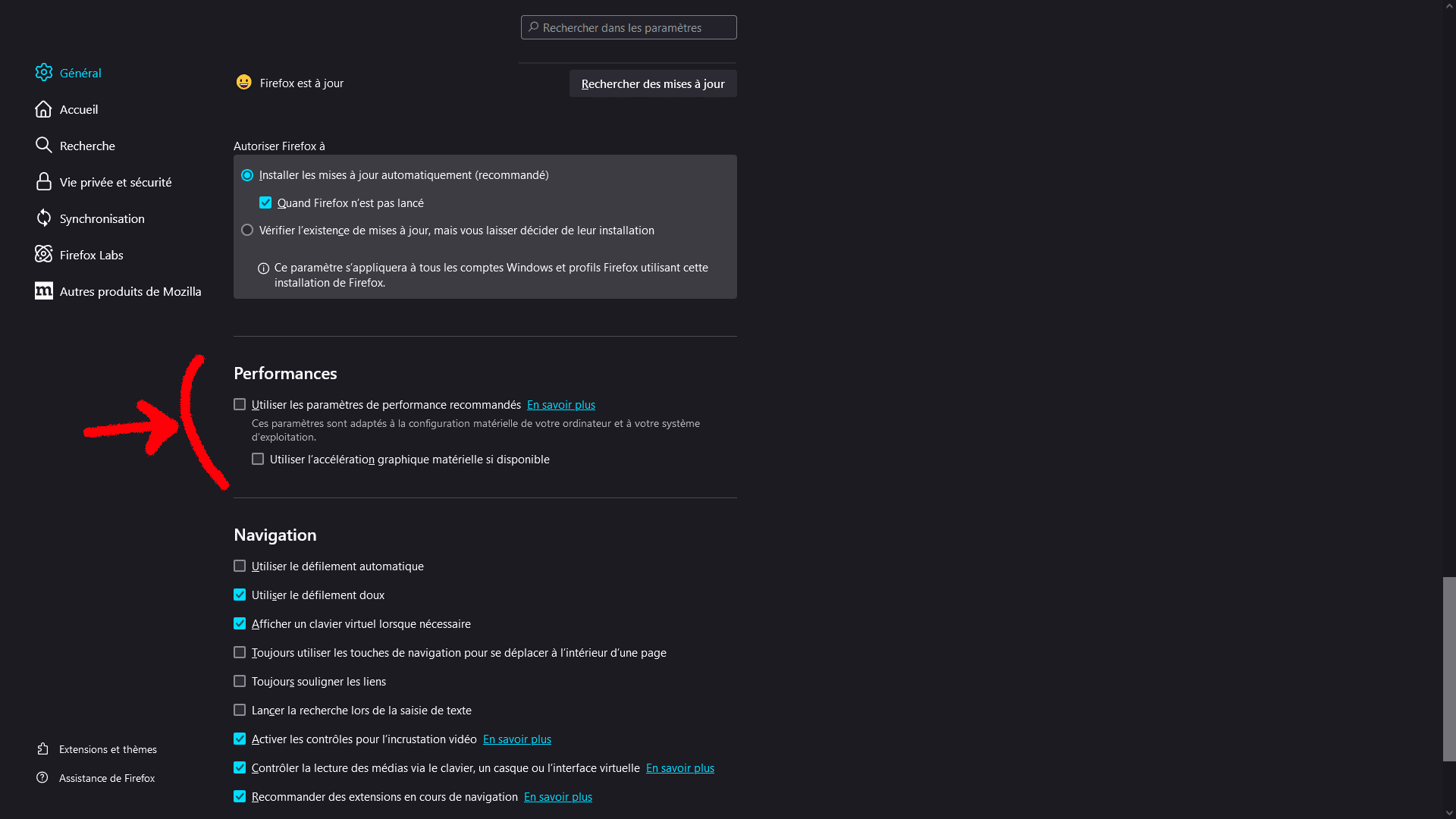The image size is (1456, 819).
Task: Click the Général gear icon
Action: click(44, 73)
